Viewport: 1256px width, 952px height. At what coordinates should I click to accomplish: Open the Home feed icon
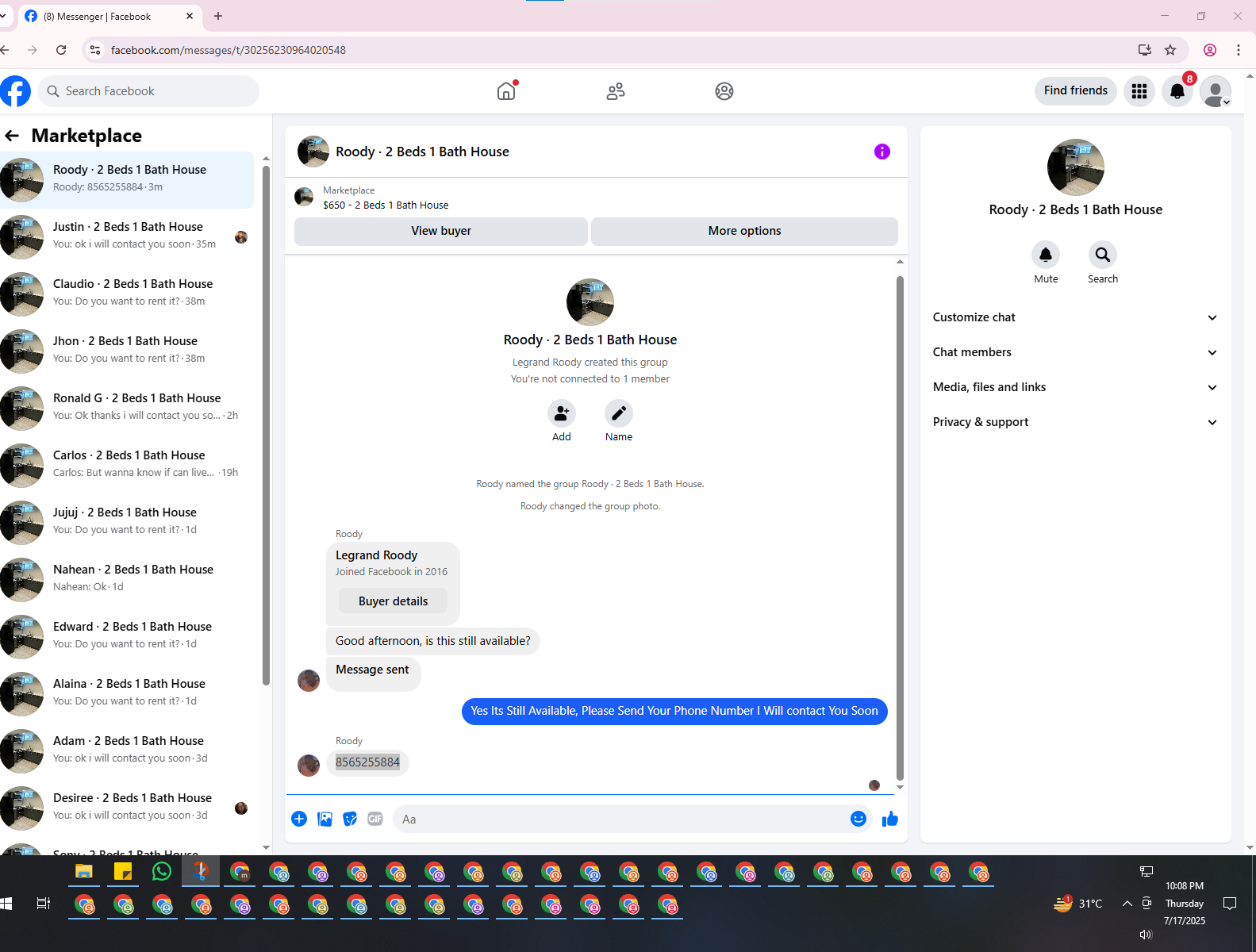tap(506, 91)
